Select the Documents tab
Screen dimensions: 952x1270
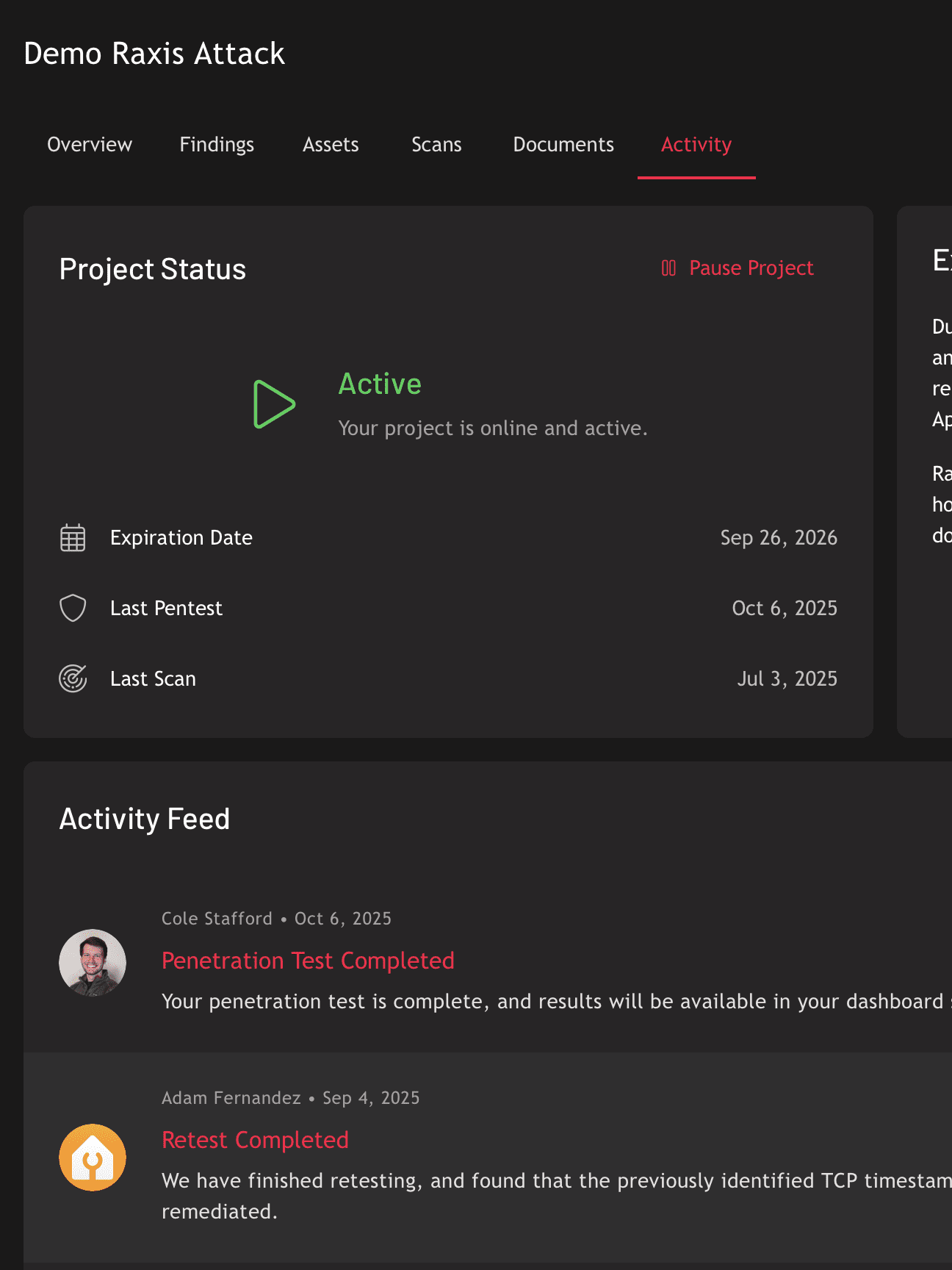pos(563,145)
